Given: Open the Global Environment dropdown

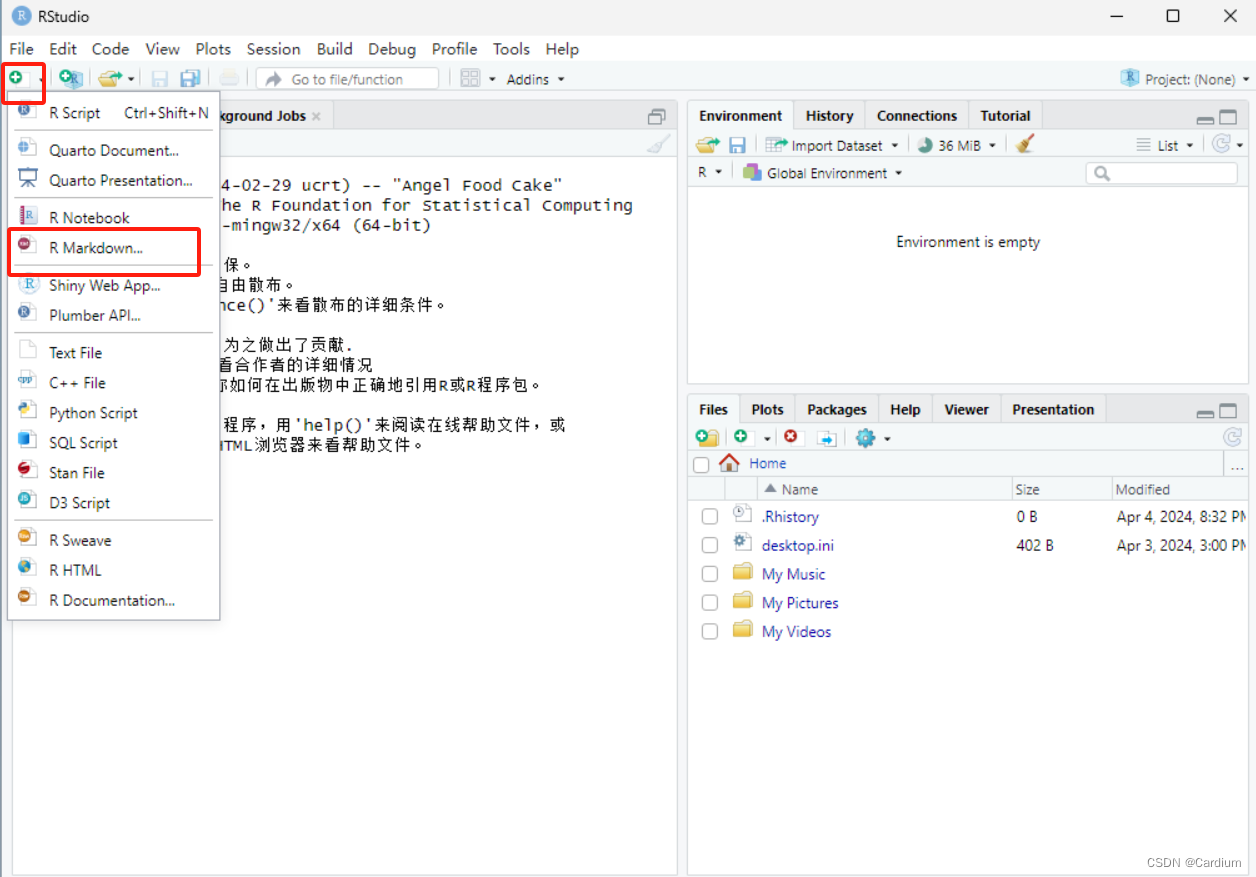Looking at the screenshot, I should click(x=822, y=173).
